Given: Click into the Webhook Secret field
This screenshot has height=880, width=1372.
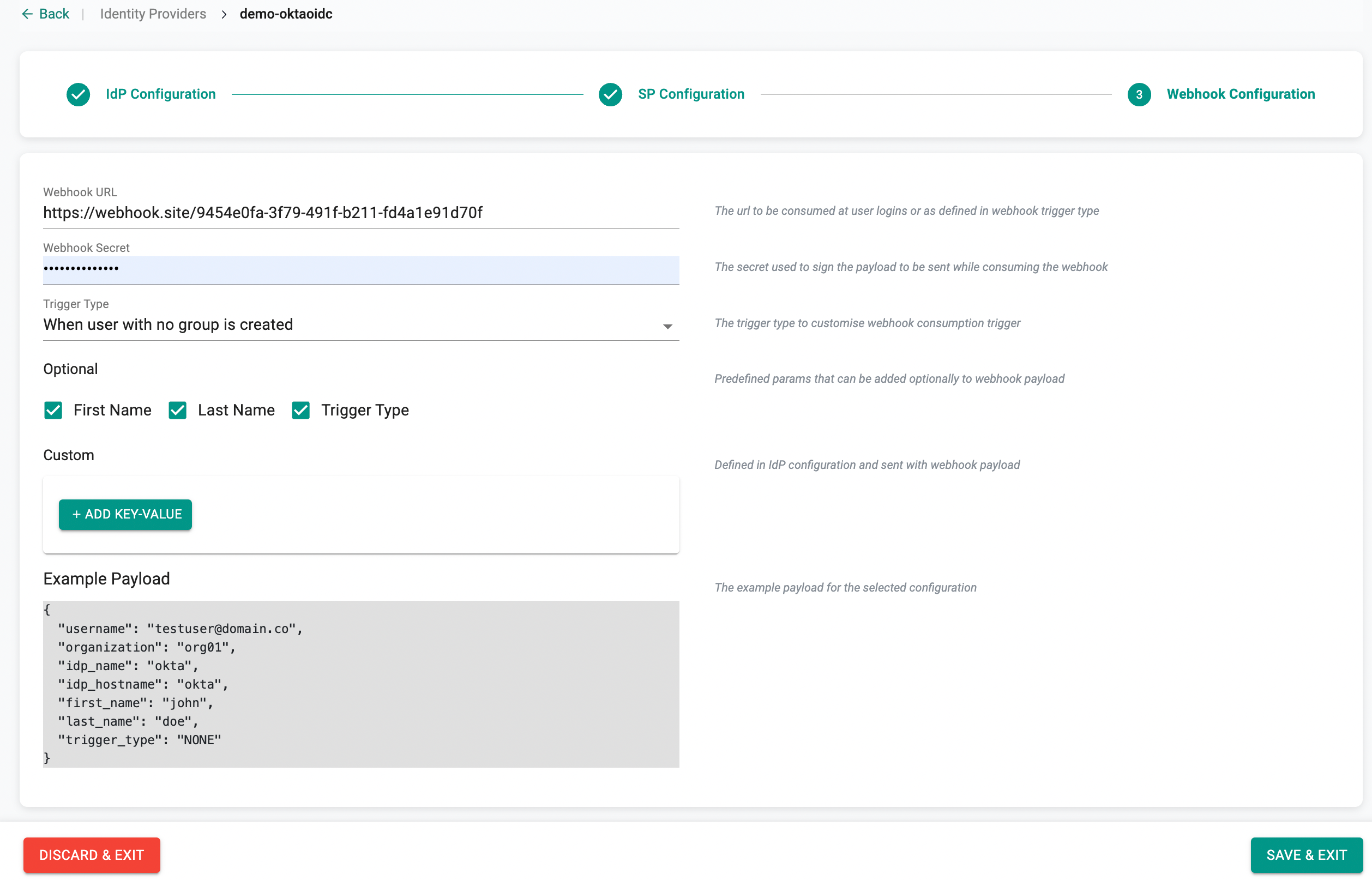Looking at the screenshot, I should (360, 269).
